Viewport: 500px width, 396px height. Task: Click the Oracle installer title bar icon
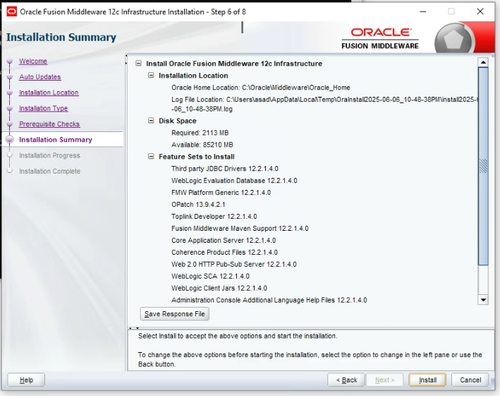tap(12, 12)
